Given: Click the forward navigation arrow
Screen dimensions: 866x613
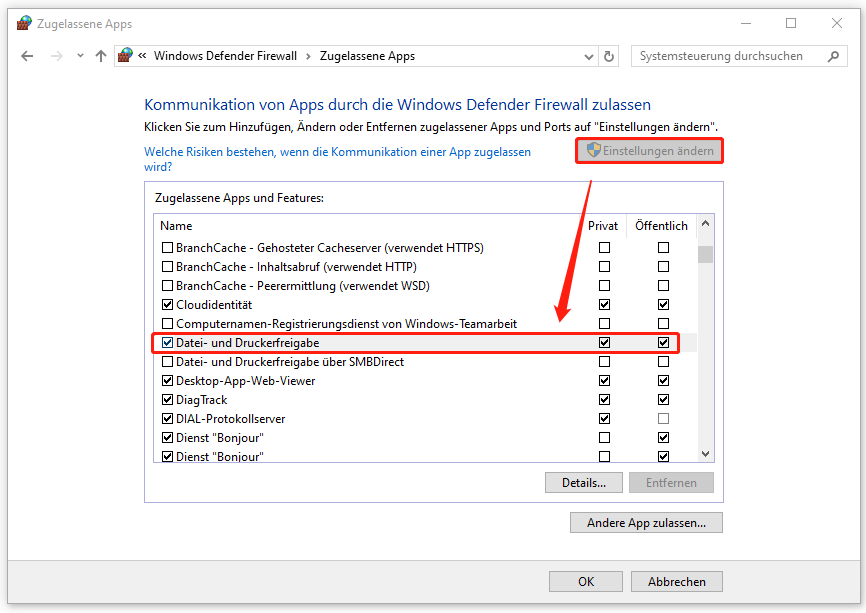Looking at the screenshot, I should (x=56, y=56).
